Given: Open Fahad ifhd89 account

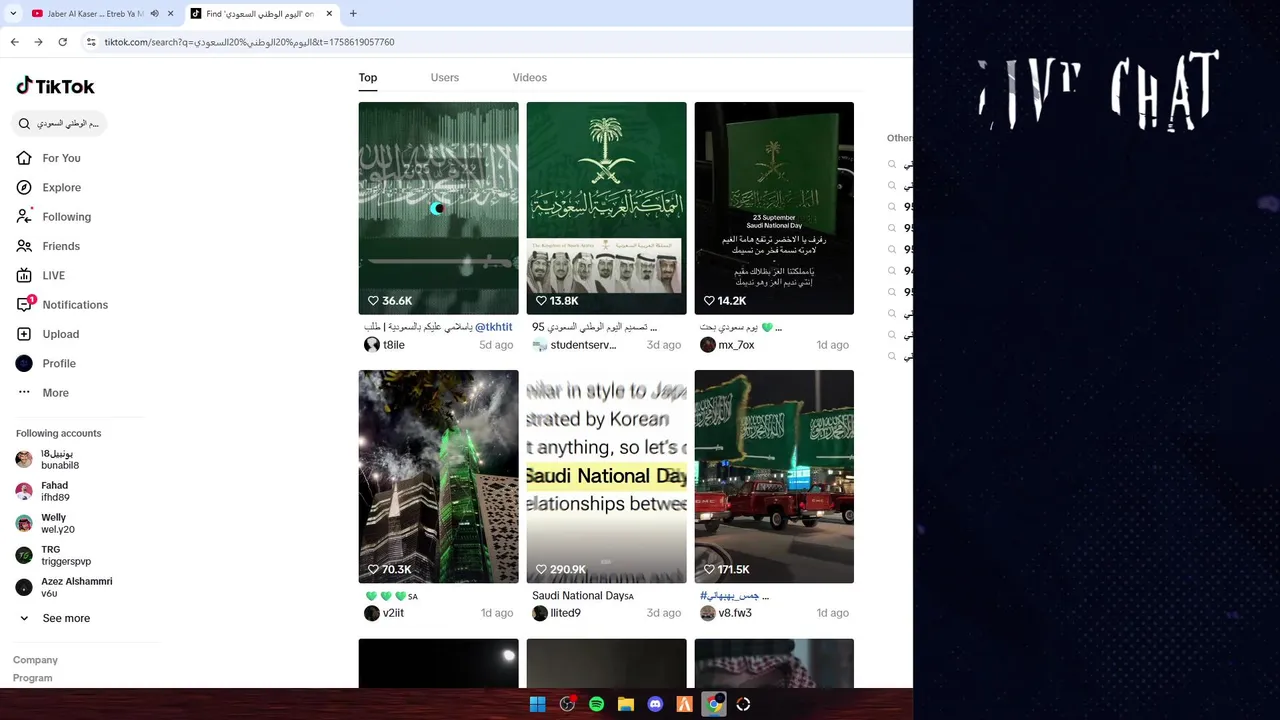Looking at the screenshot, I should click(x=55, y=491).
